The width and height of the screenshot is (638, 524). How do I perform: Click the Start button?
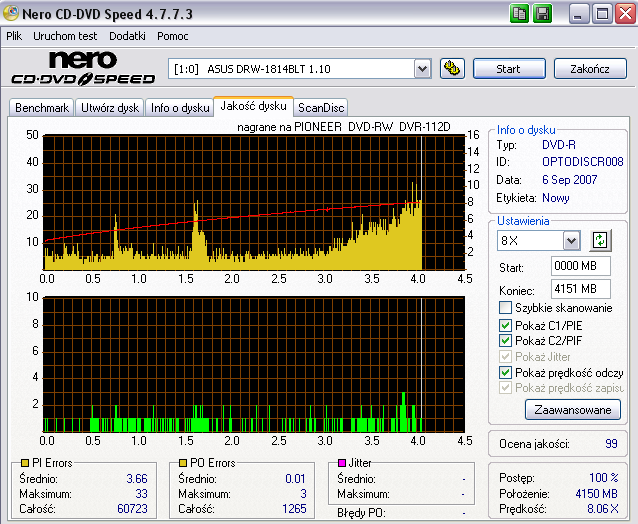[509, 69]
